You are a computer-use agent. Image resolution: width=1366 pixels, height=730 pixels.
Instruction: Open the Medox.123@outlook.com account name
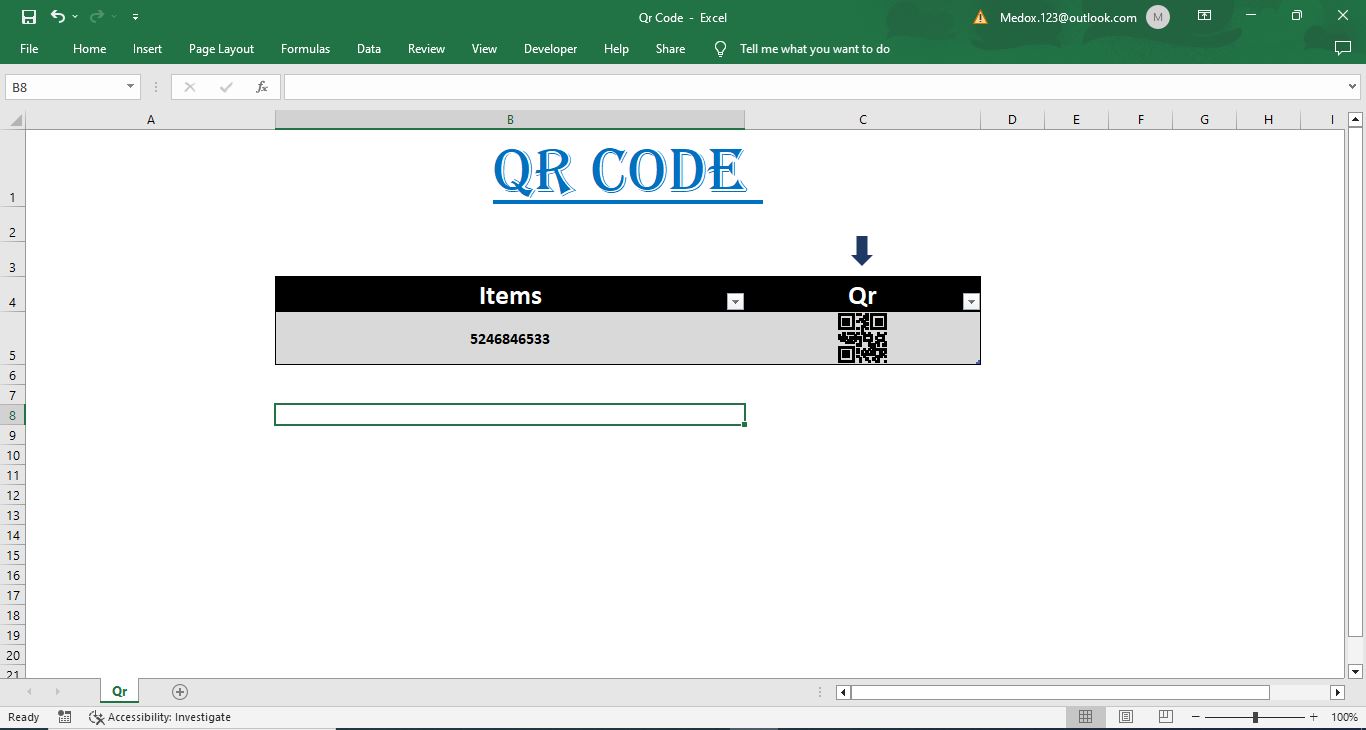[x=1068, y=17]
